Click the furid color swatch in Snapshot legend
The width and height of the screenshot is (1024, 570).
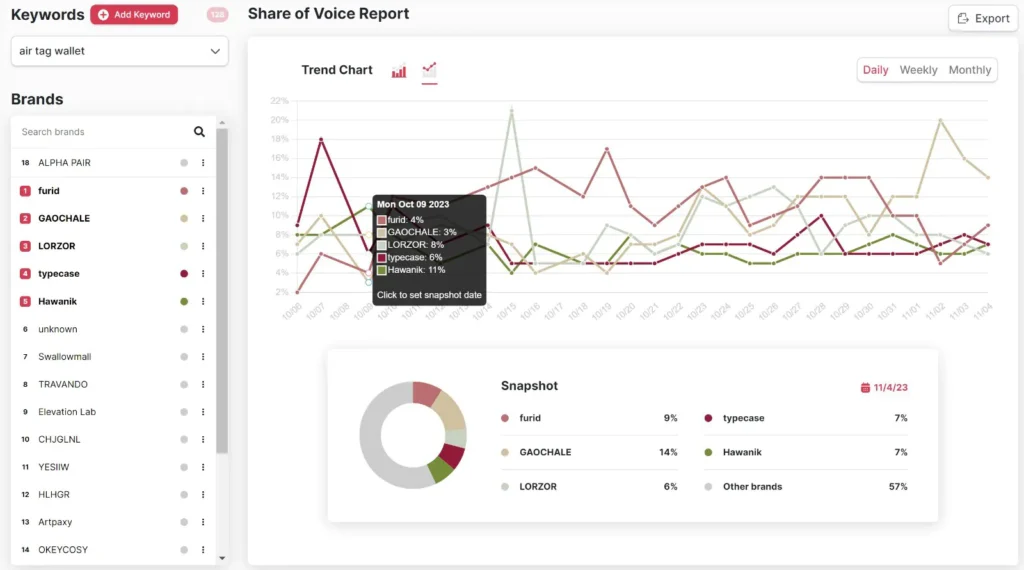[505, 418]
